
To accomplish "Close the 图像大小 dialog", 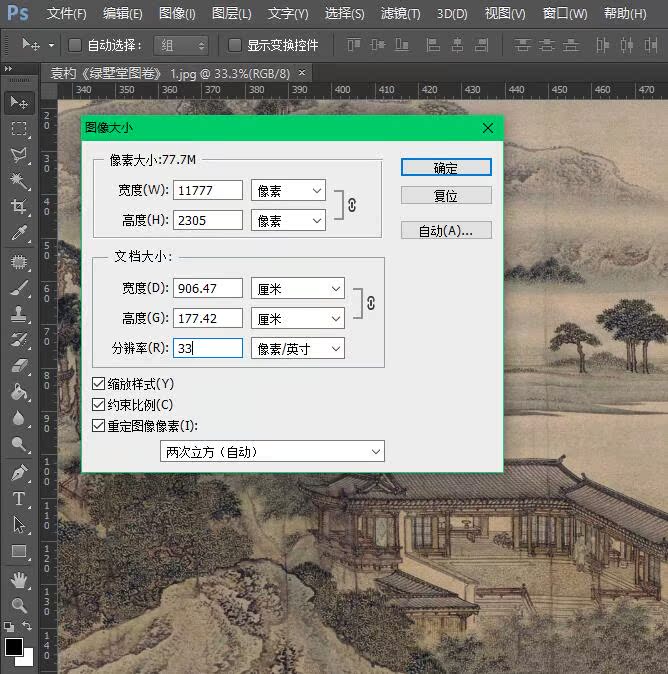I will [x=487, y=128].
